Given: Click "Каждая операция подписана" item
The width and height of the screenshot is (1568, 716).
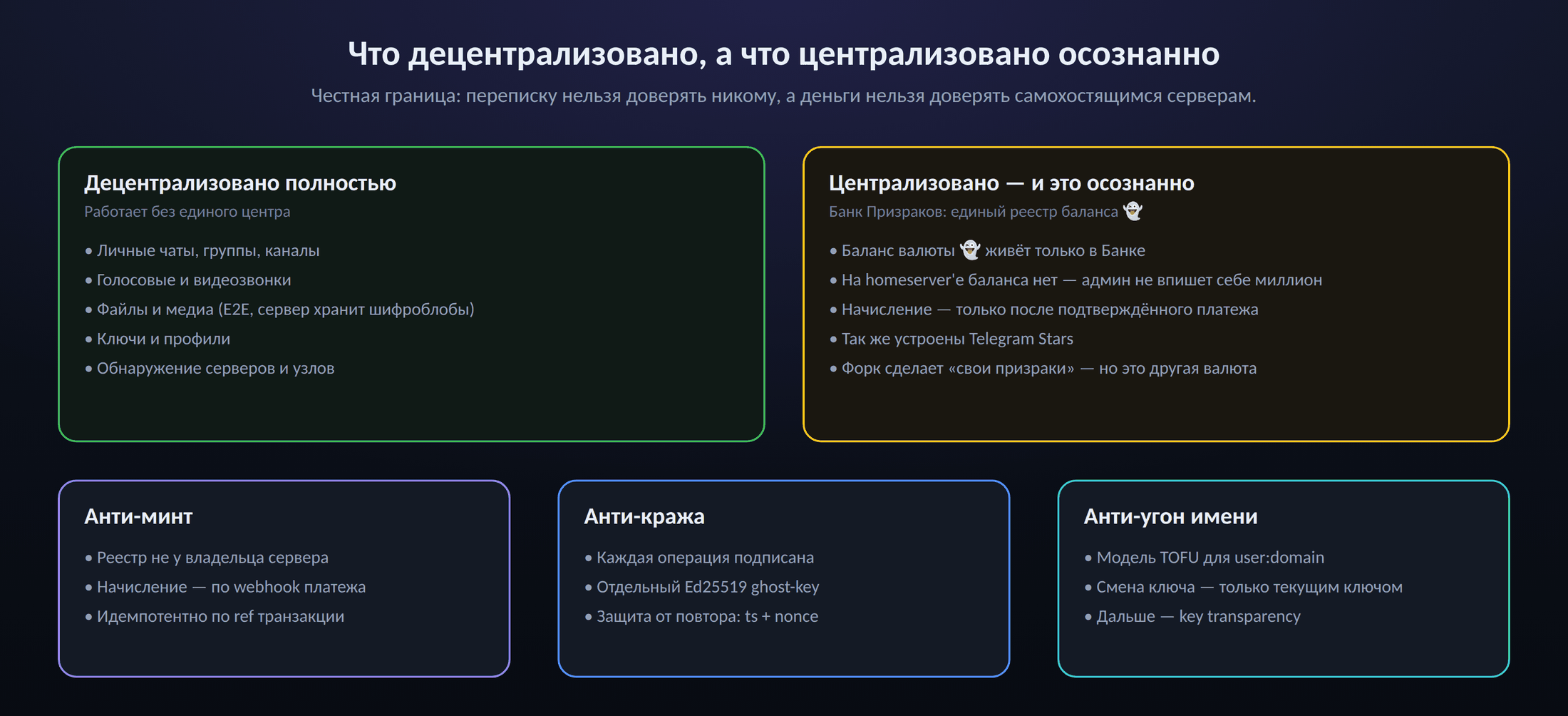Looking at the screenshot, I should coord(699,558).
